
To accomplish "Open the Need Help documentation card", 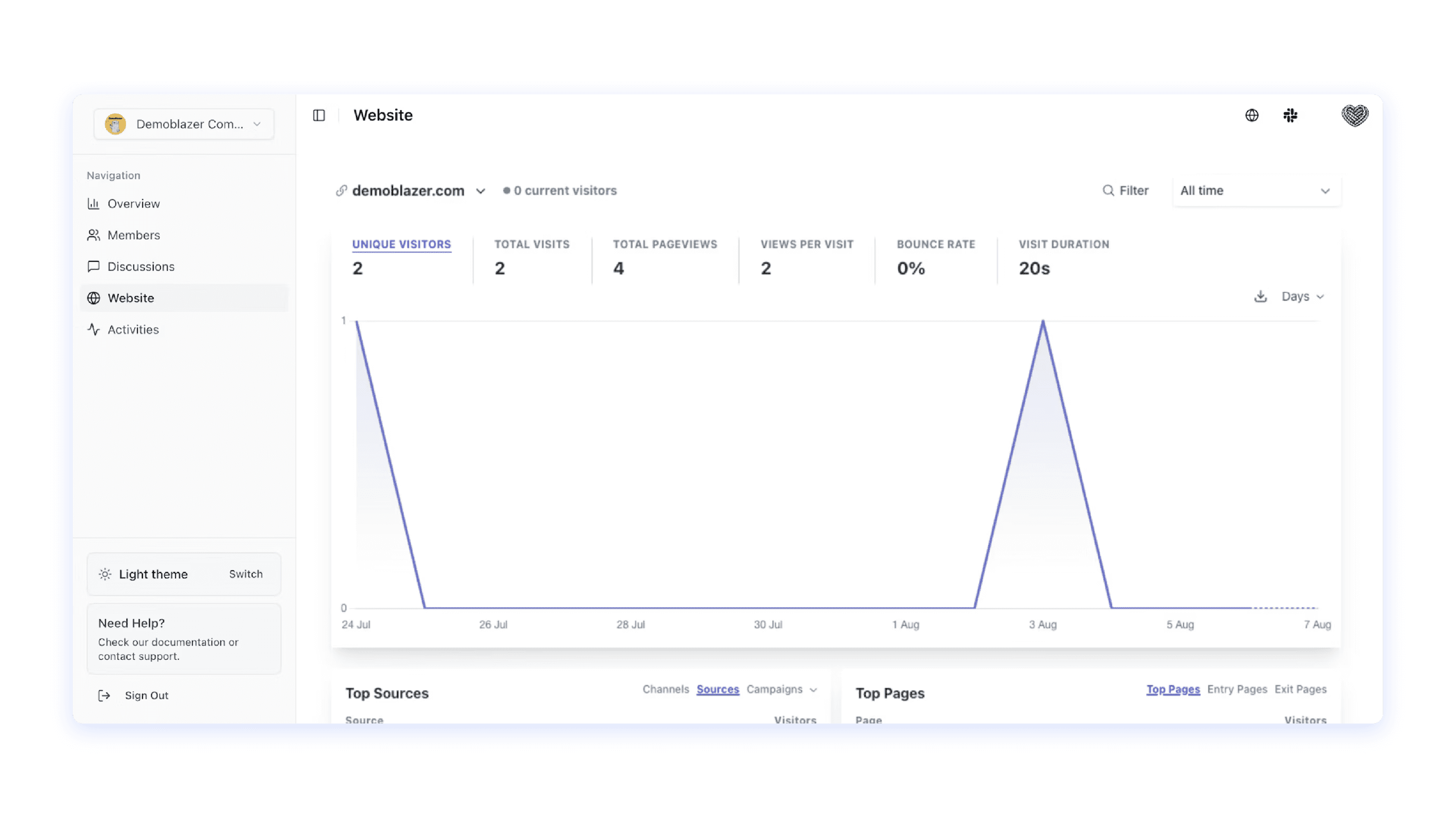I will pyautogui.click(x=184, y=639).
